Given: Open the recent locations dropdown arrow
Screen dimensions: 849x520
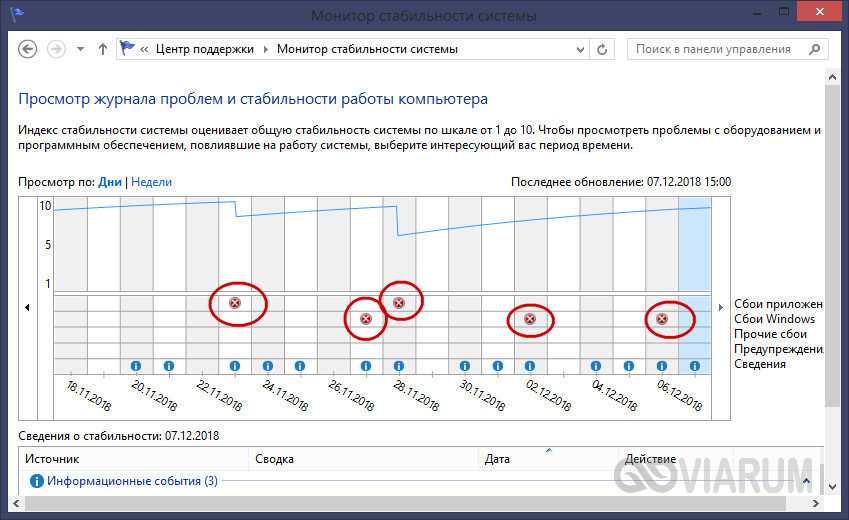Looking at the screenshot, I should click(x=80, y=49).
